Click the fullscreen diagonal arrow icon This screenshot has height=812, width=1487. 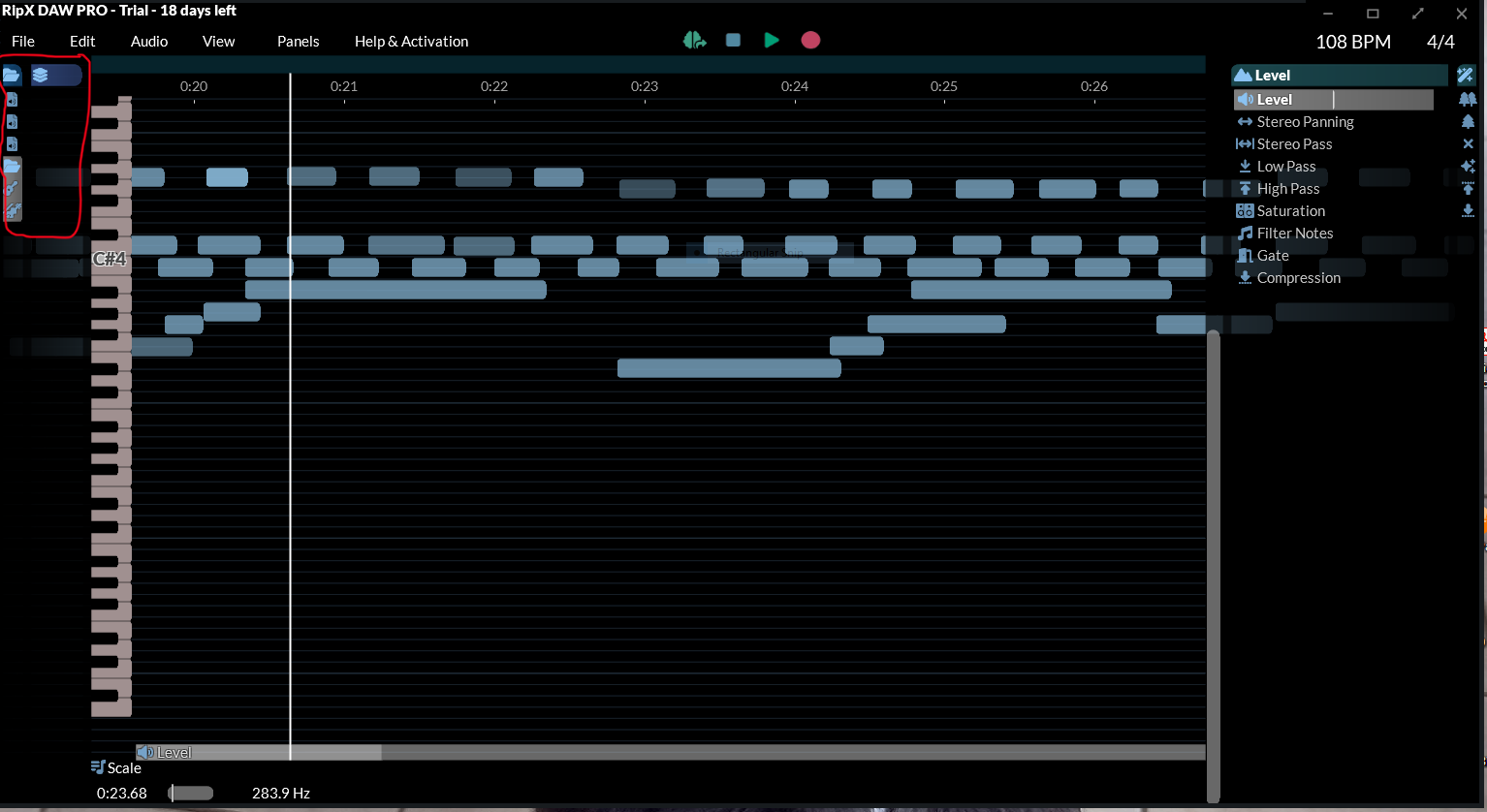point(1418,14)
